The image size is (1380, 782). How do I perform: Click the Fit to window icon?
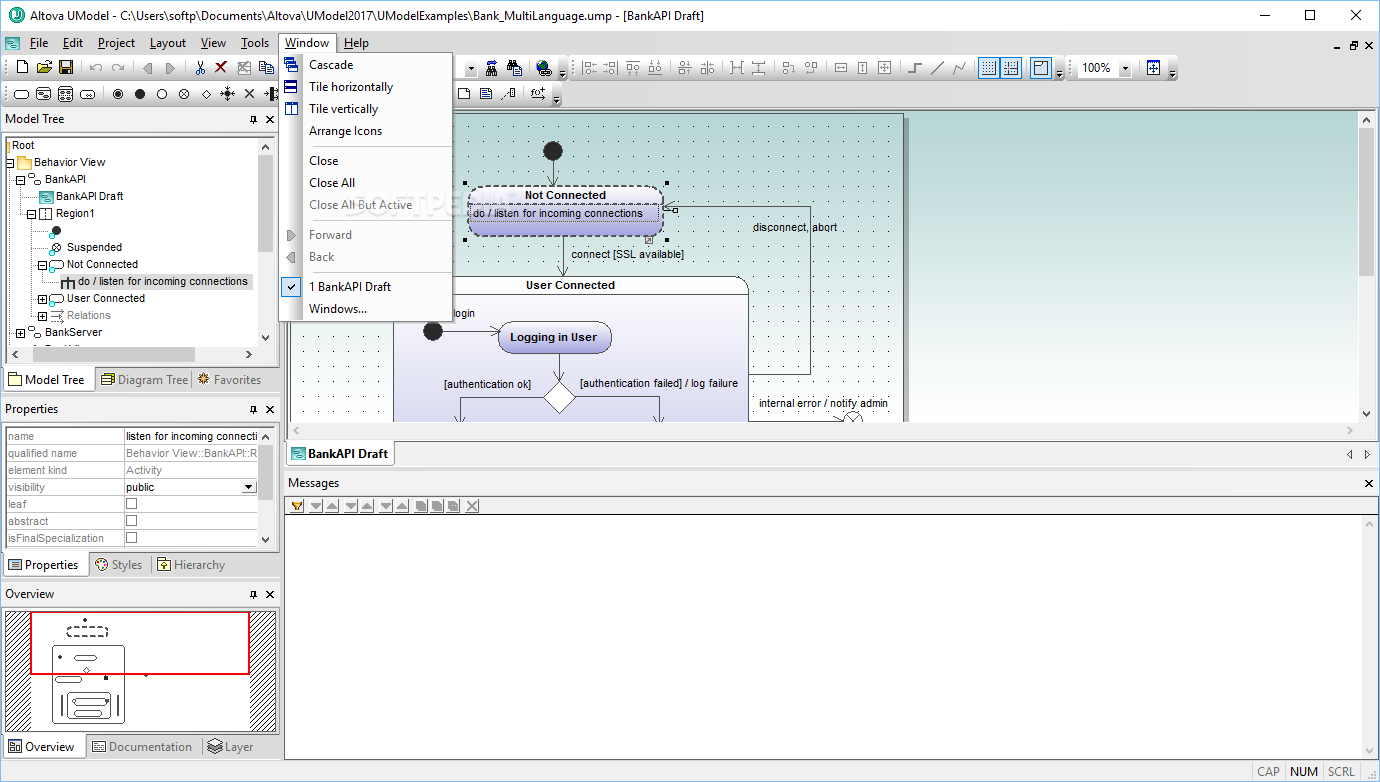point(1153,68)
